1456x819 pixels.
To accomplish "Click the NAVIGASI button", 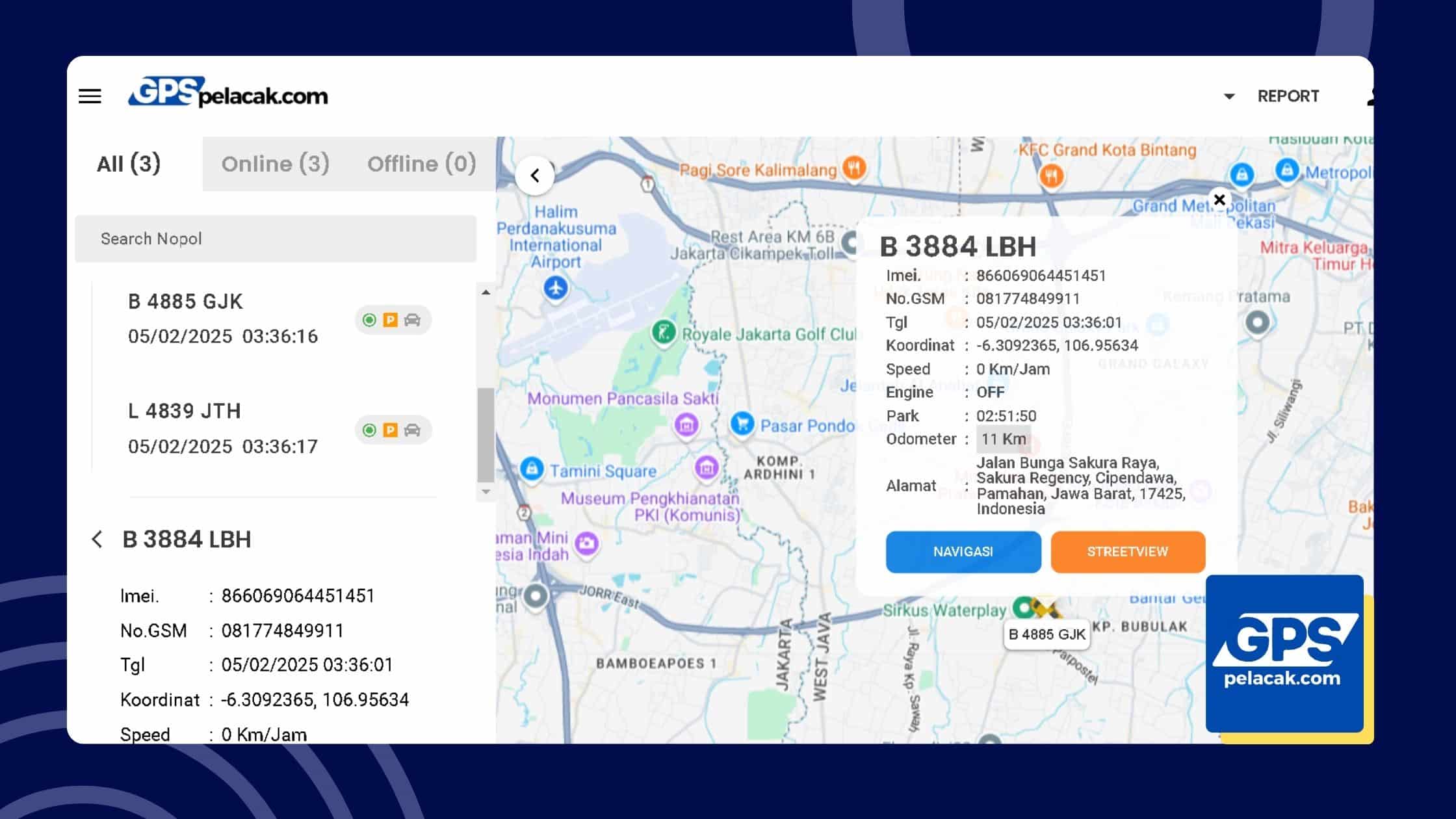I will point(963,552).
